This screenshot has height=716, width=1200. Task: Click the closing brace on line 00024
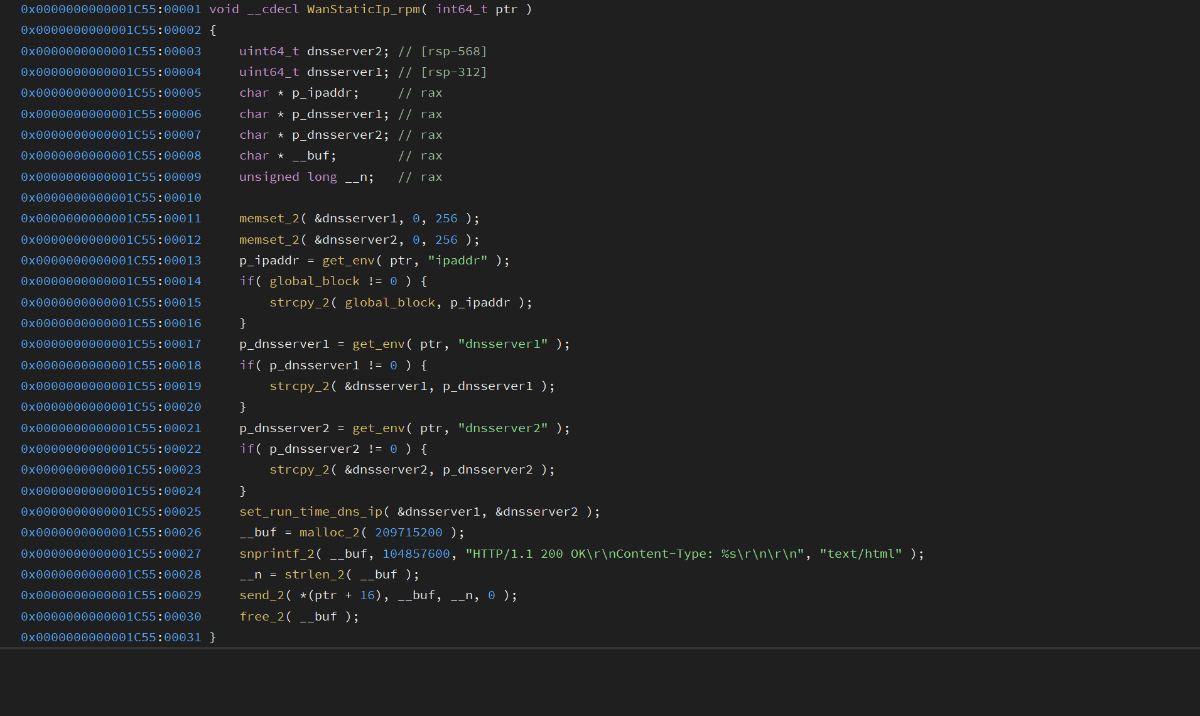(243, 492)
